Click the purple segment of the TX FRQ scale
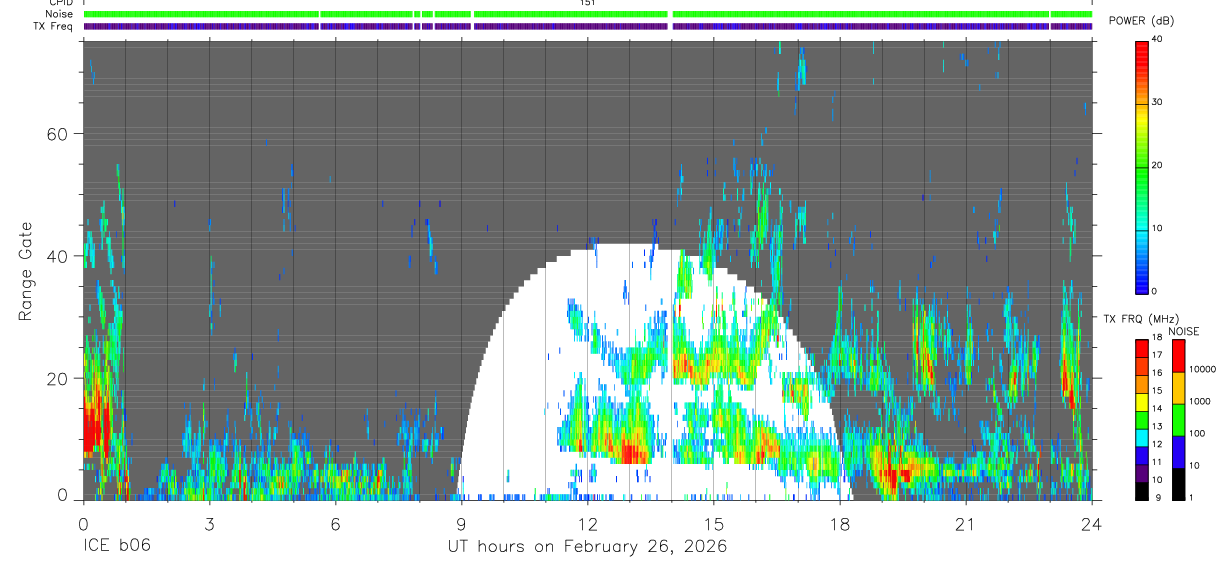 coord(1141,473)
